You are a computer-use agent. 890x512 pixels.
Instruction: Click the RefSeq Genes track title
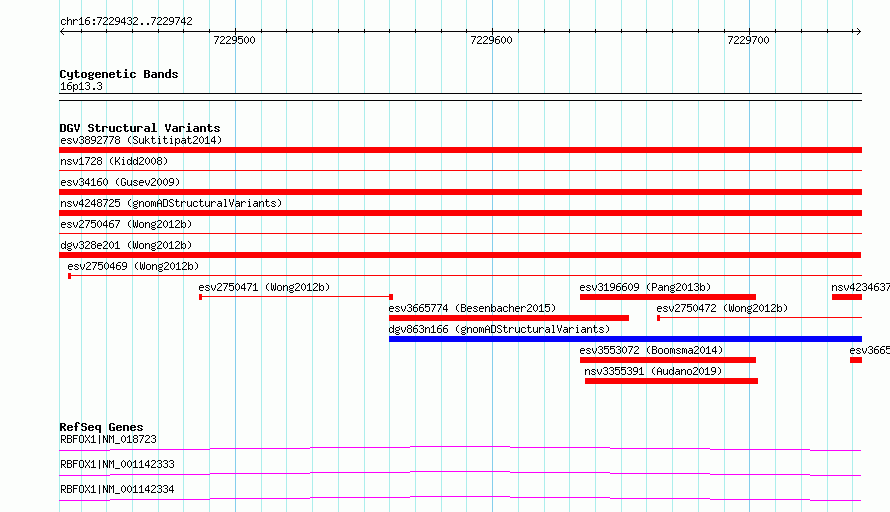(x=102, y=427)
